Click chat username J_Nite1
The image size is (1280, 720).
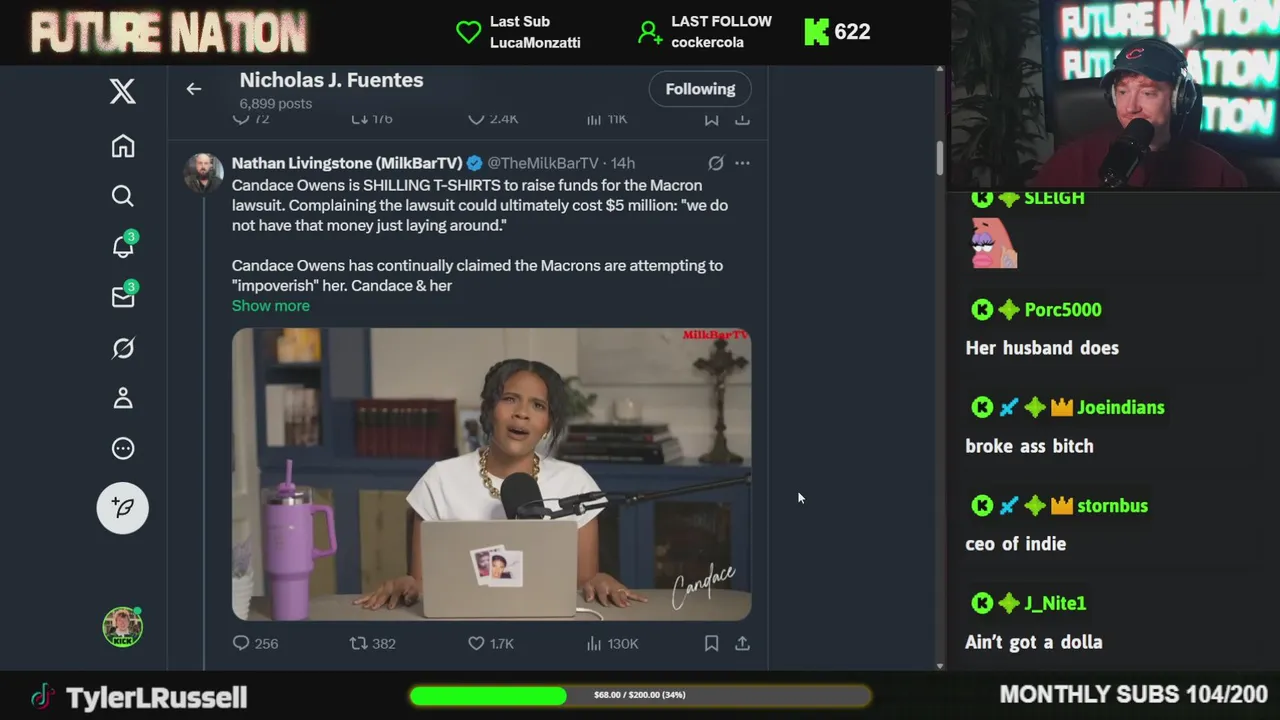tap(1055, 604)
